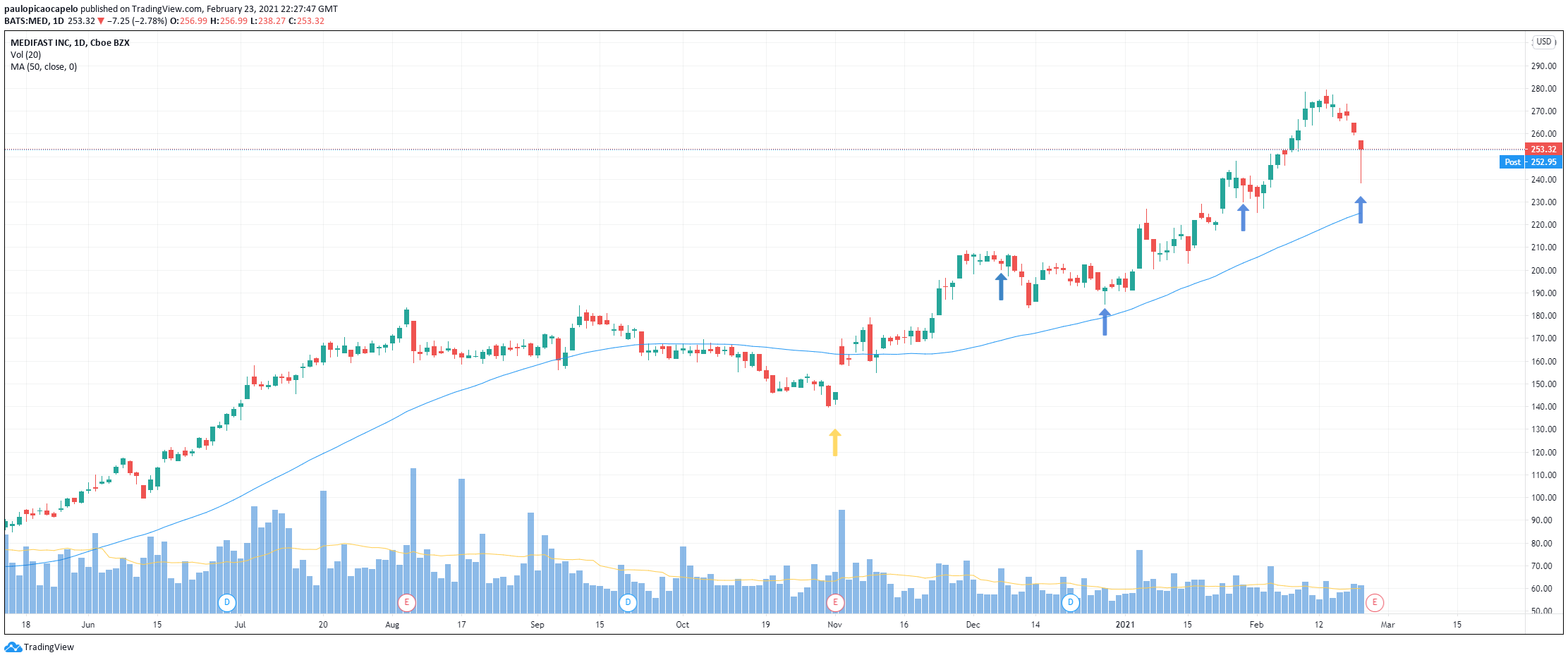Click the TradingView logo at bottom left
1568x660 pixels.
39,647
